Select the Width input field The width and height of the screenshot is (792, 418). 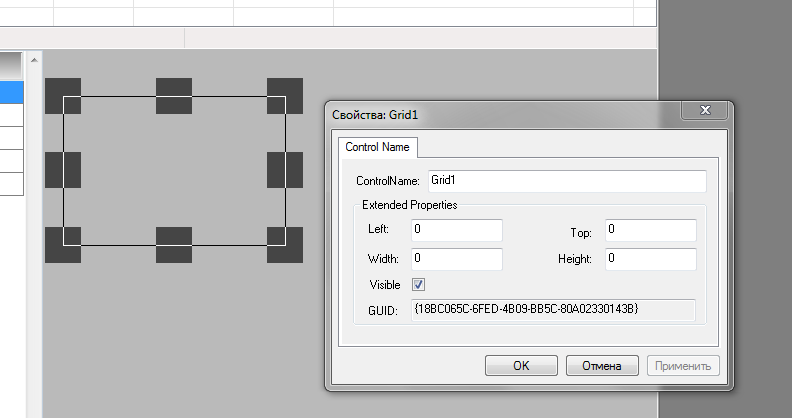pyautogui.click(x=456, y=259)
